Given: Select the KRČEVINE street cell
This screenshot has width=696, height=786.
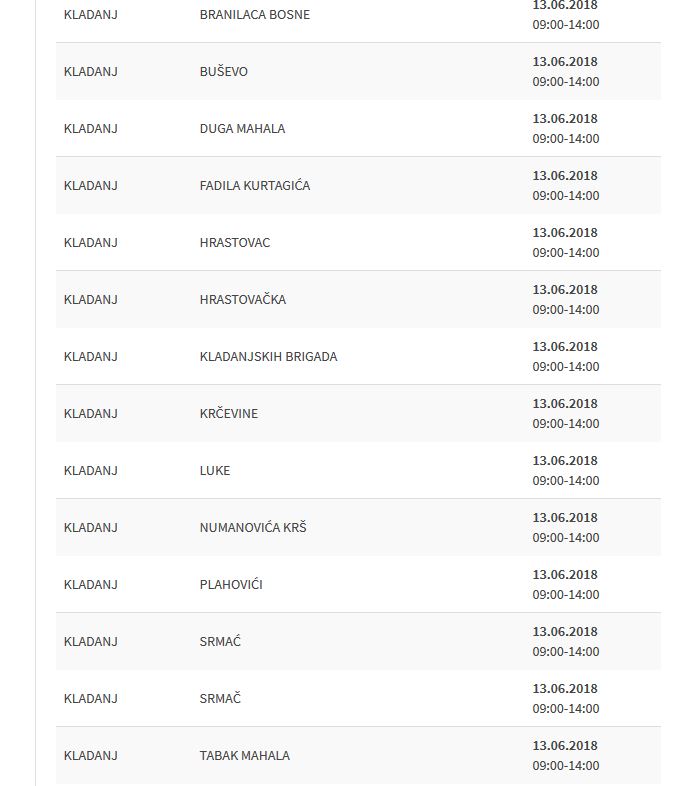Looking at the screenshot, I should click(x=229, y=414).
